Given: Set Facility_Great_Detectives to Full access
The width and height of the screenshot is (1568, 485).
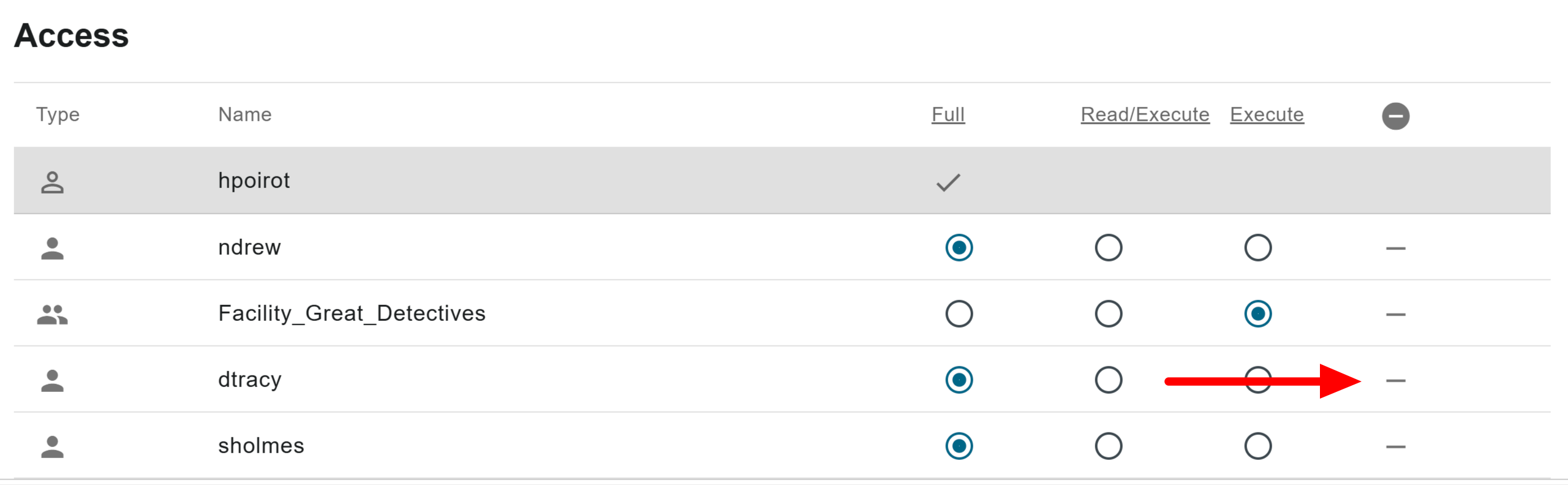Looking at the screenshot, I should pos(959,314).
